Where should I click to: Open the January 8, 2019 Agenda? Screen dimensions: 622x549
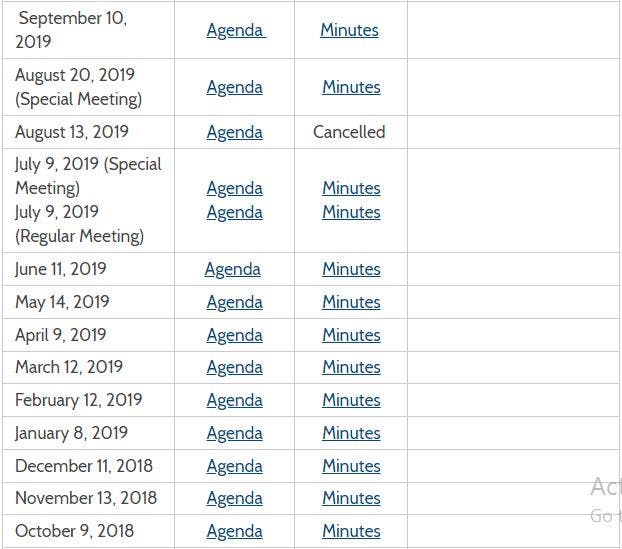pos(234,433)
